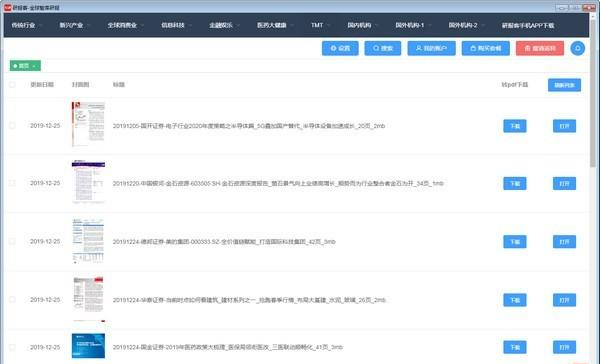600x364 pixels.
Task: Download the 华泰证券 建材系列 report
Action: pyautogui.click(x=515, y=300)
